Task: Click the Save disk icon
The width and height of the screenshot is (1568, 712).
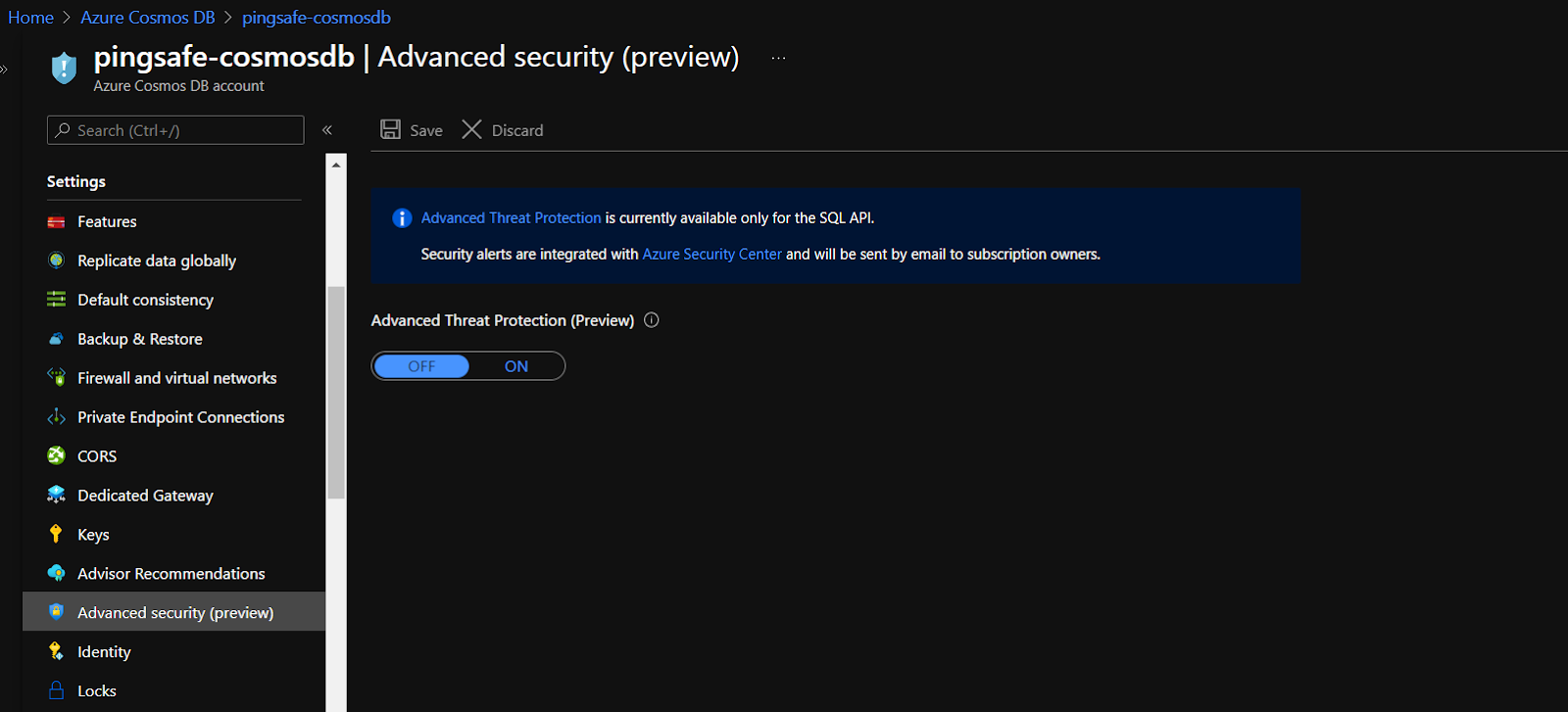Action: coord(390,129)
